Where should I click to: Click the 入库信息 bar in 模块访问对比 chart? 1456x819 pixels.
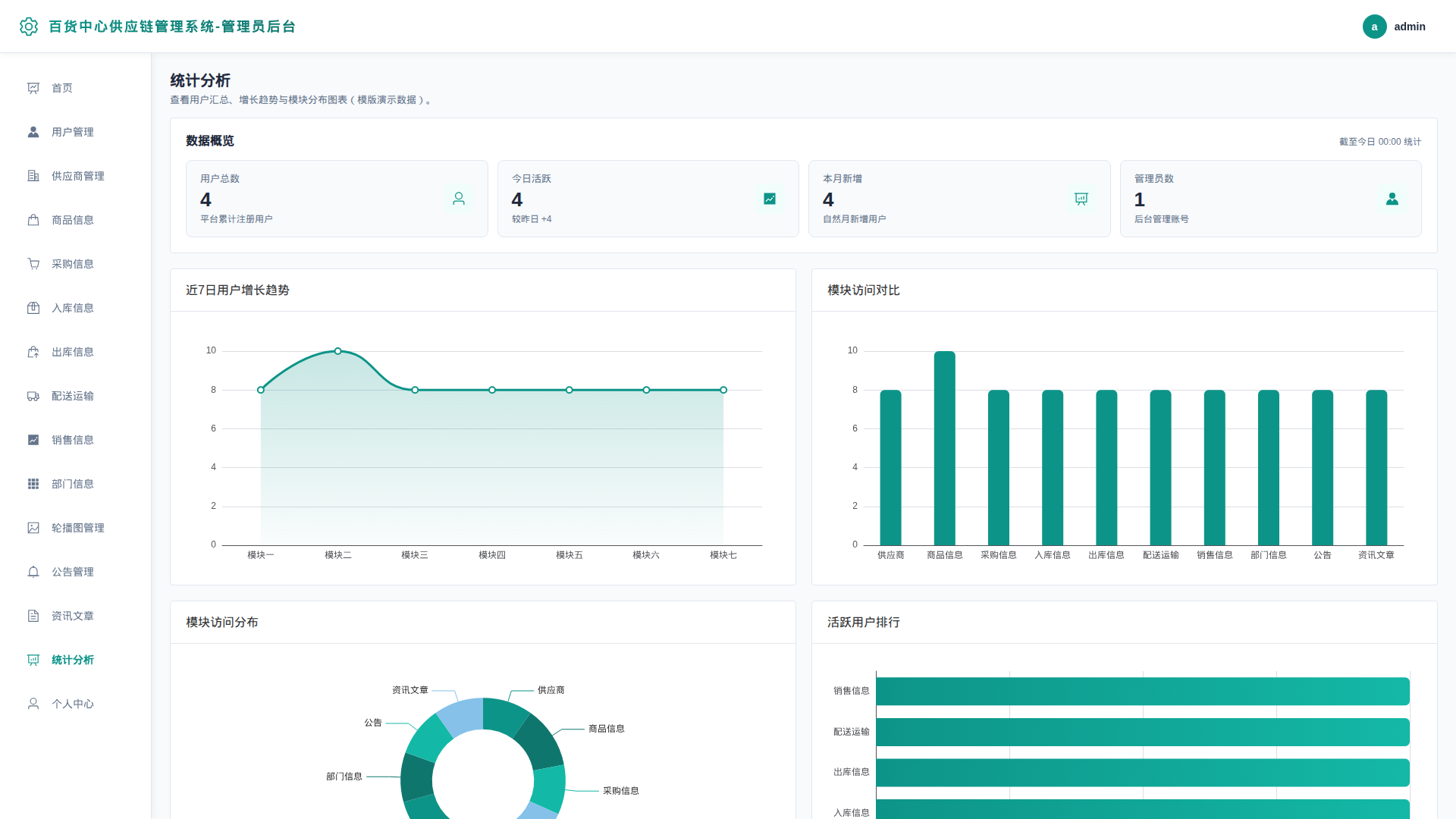(1053, 467)
